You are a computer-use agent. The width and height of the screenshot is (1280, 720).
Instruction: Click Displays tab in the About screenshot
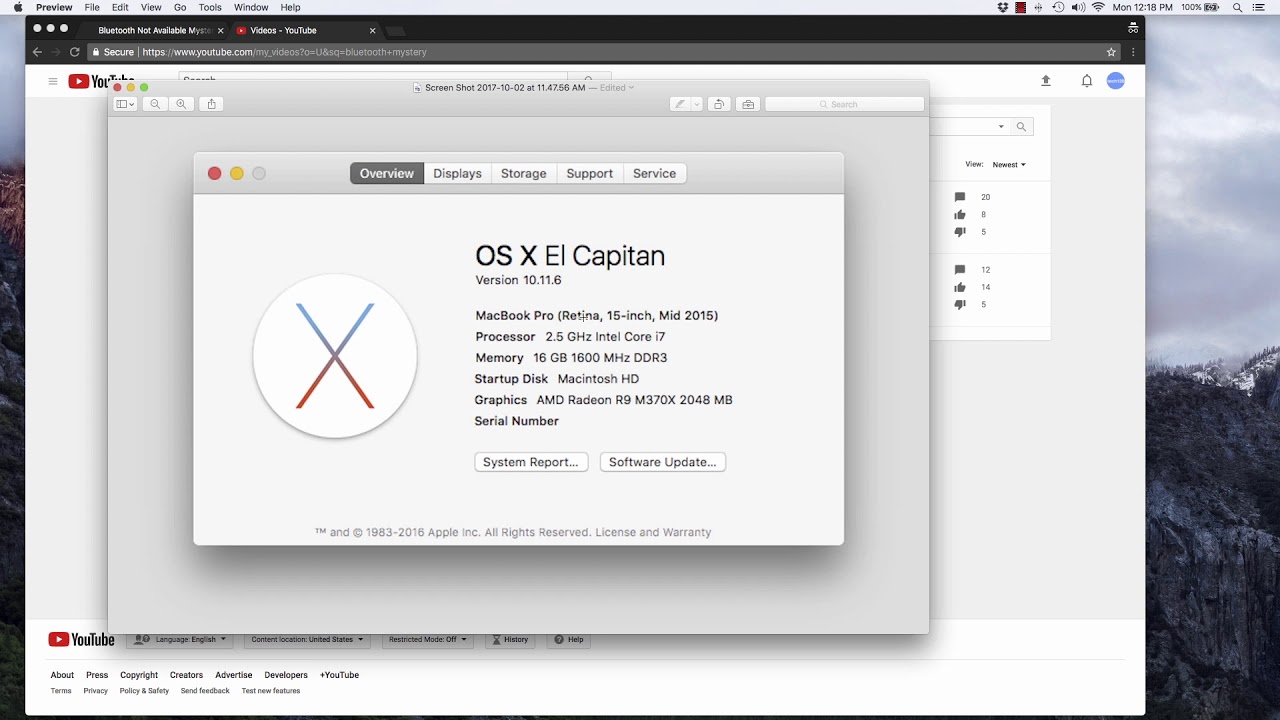[457, 173]
